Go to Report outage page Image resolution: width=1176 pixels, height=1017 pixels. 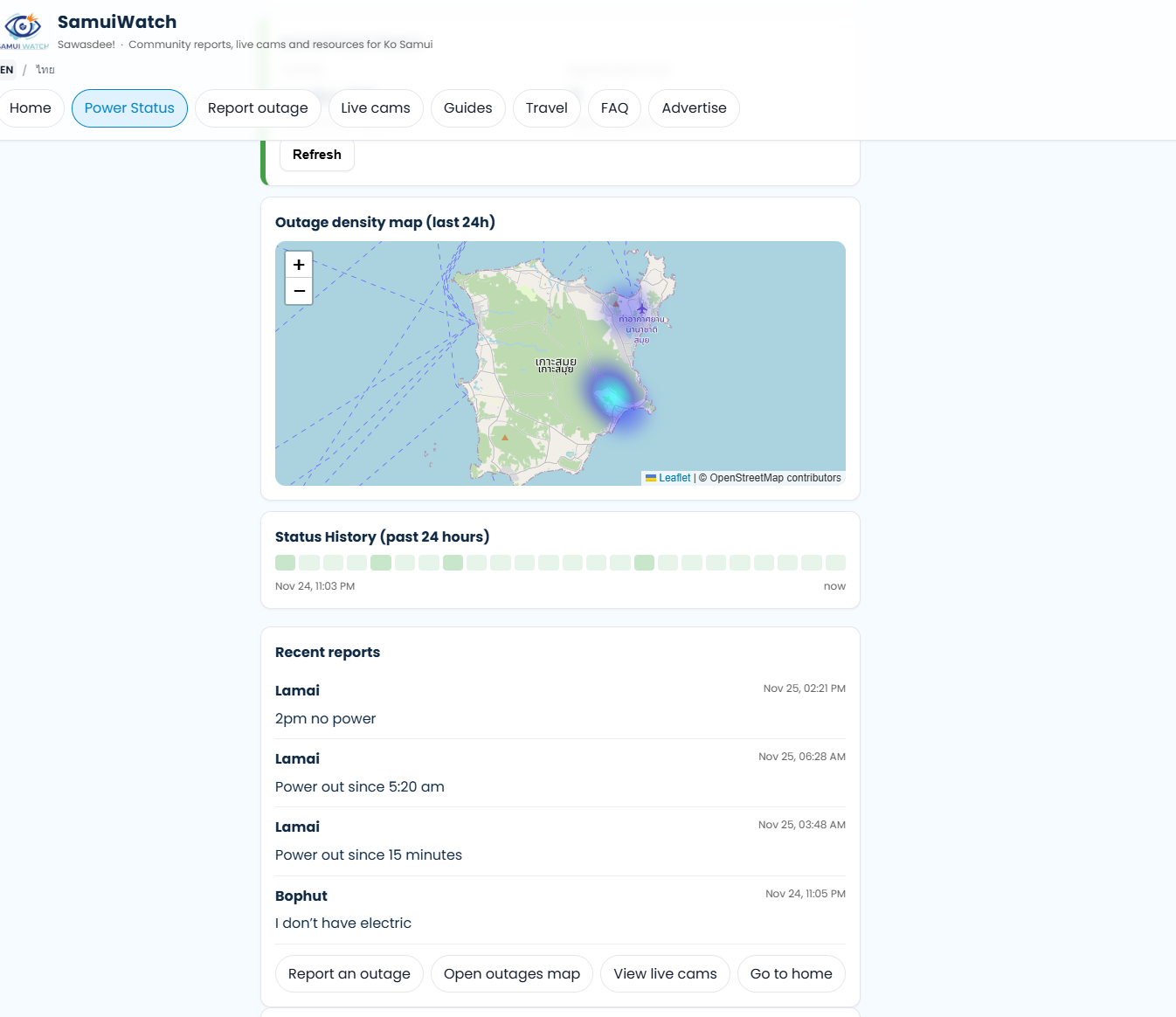pos(258,108)
